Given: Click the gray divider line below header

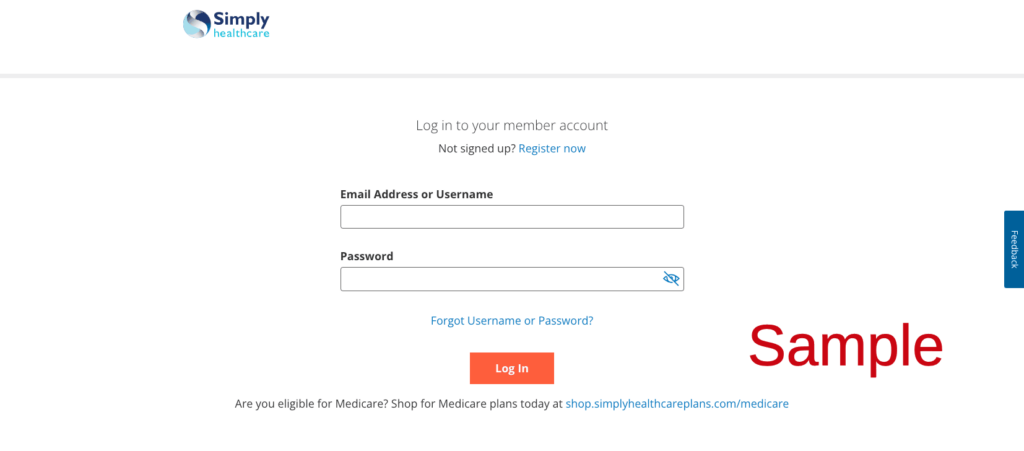Looking at the screenshot, I should click(x=511, y=76).
